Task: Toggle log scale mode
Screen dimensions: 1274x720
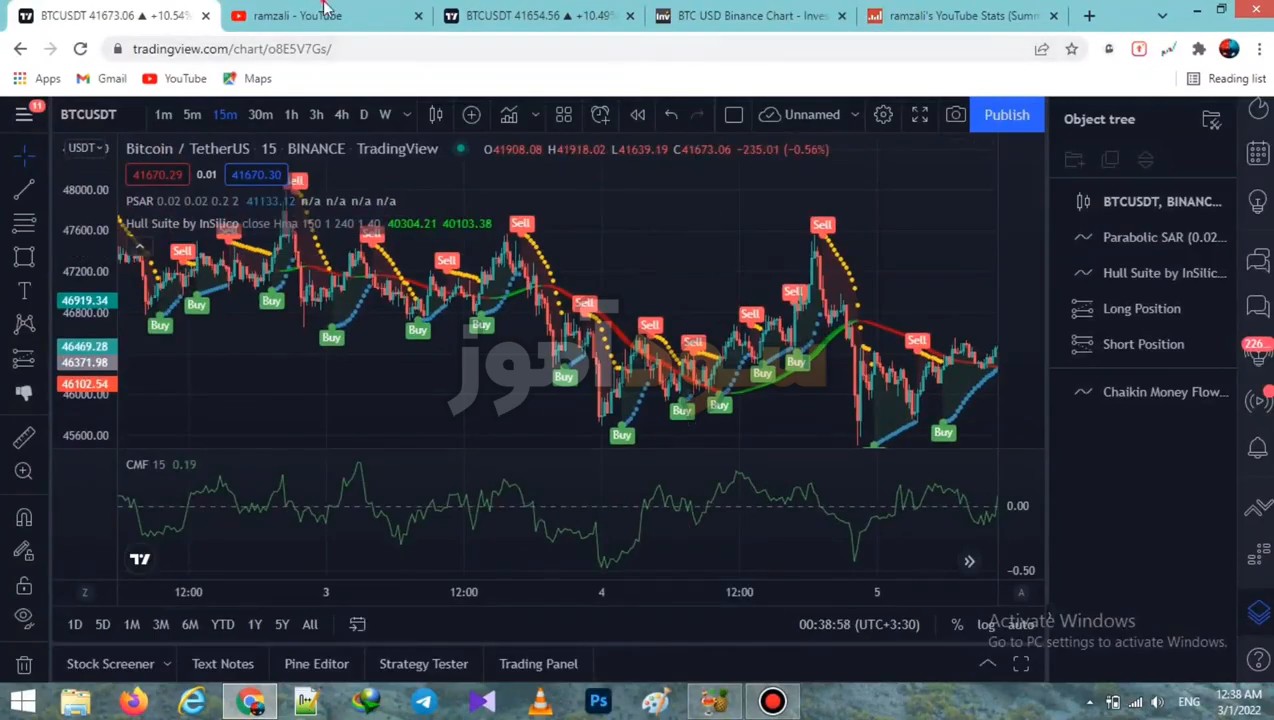Action: point(986,625)
